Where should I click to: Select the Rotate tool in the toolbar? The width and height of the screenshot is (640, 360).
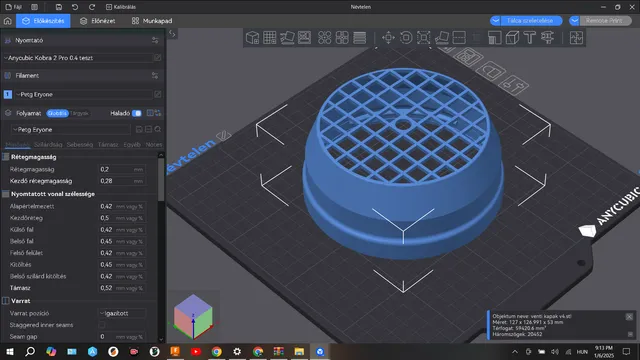point(406,38)
